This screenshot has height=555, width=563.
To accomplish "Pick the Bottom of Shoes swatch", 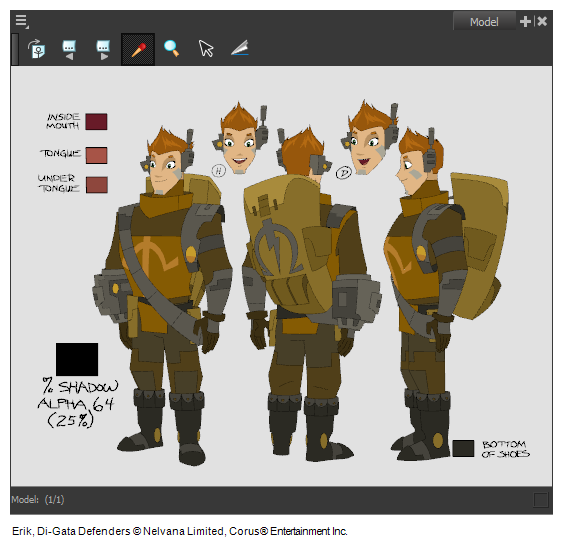I will [463, 448].
